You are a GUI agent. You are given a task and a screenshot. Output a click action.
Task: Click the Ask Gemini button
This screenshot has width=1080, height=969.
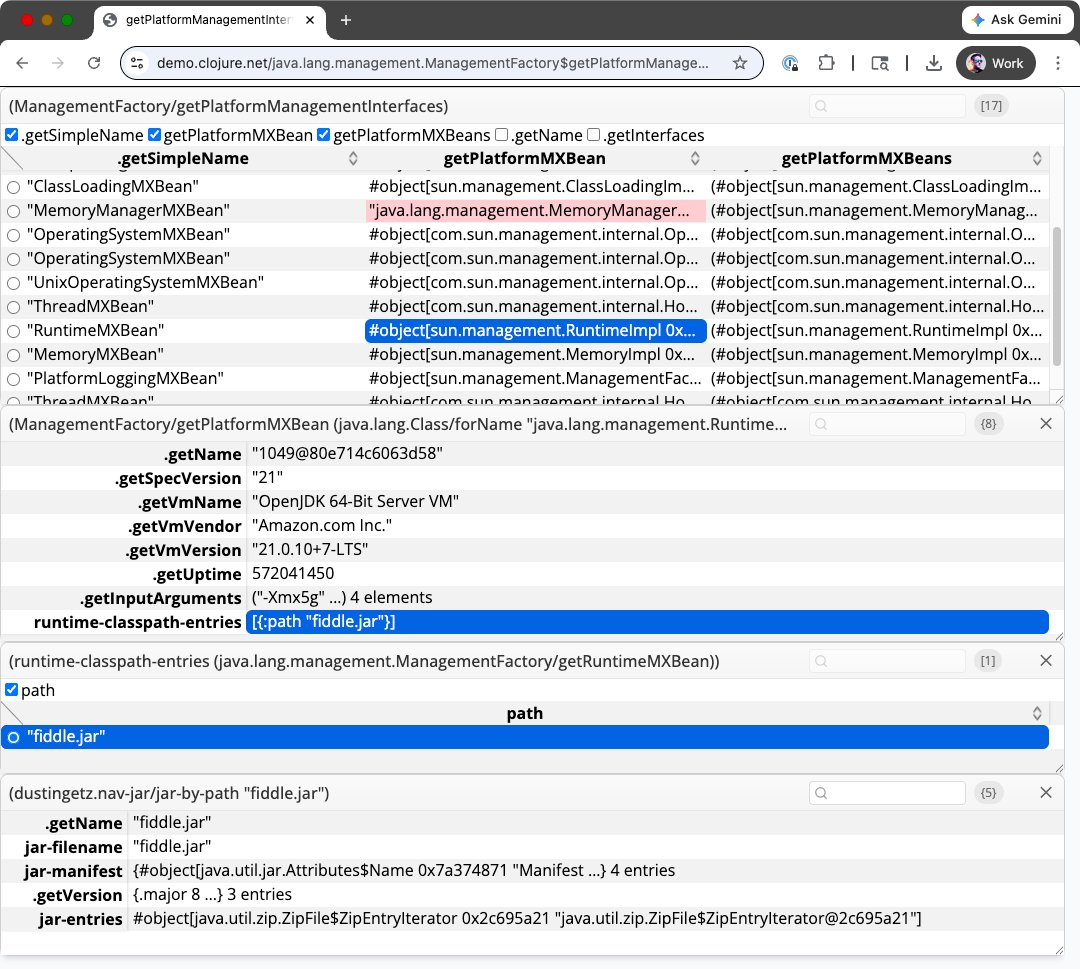click(1017, 20)
